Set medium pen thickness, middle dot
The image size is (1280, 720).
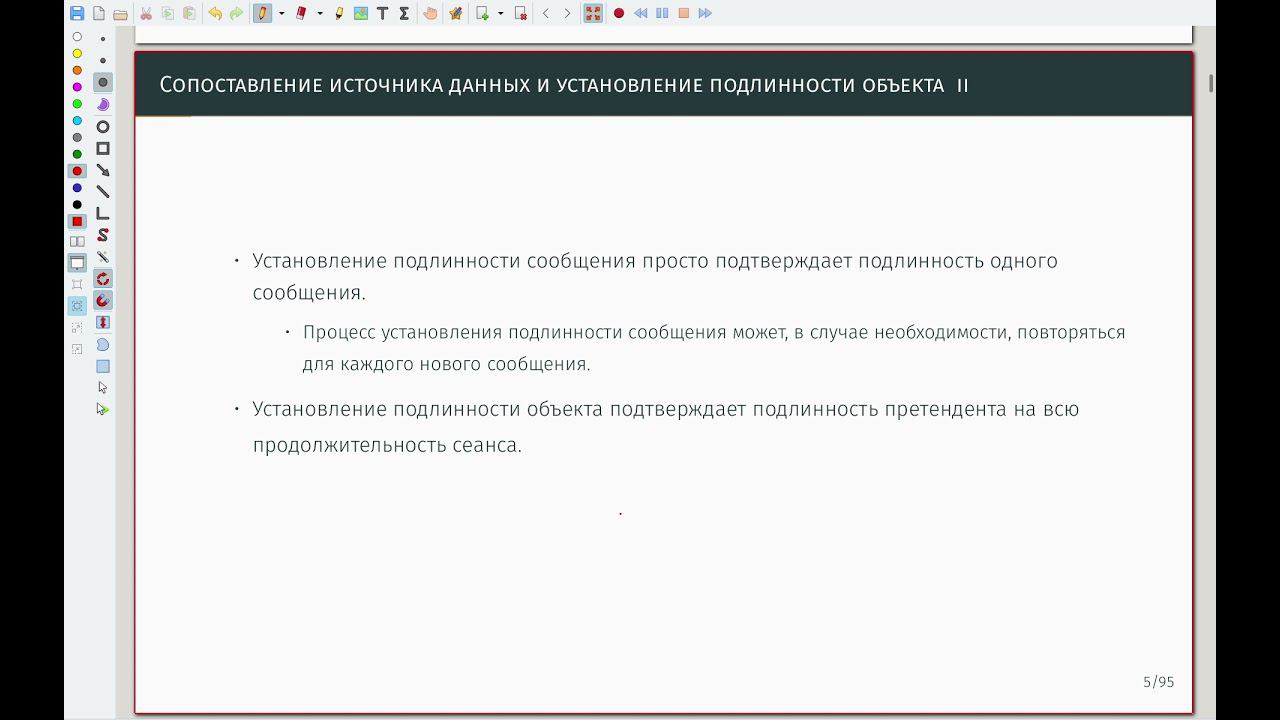[103, 60]
